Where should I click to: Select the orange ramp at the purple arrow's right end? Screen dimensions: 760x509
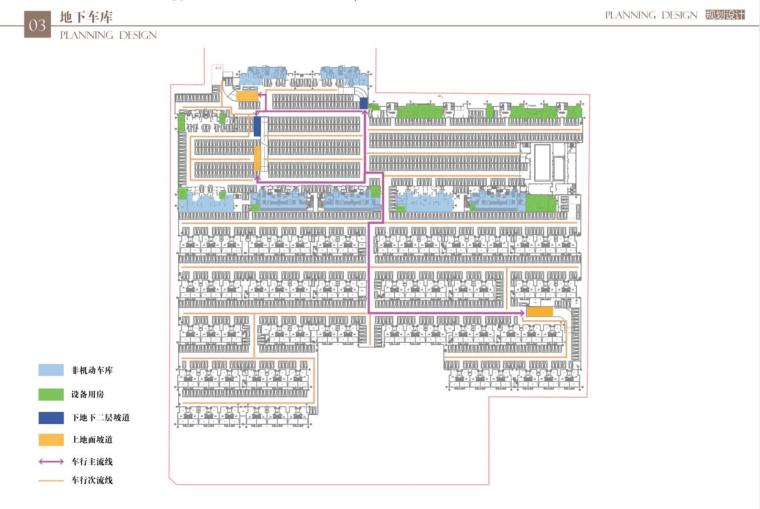point(540,313)
